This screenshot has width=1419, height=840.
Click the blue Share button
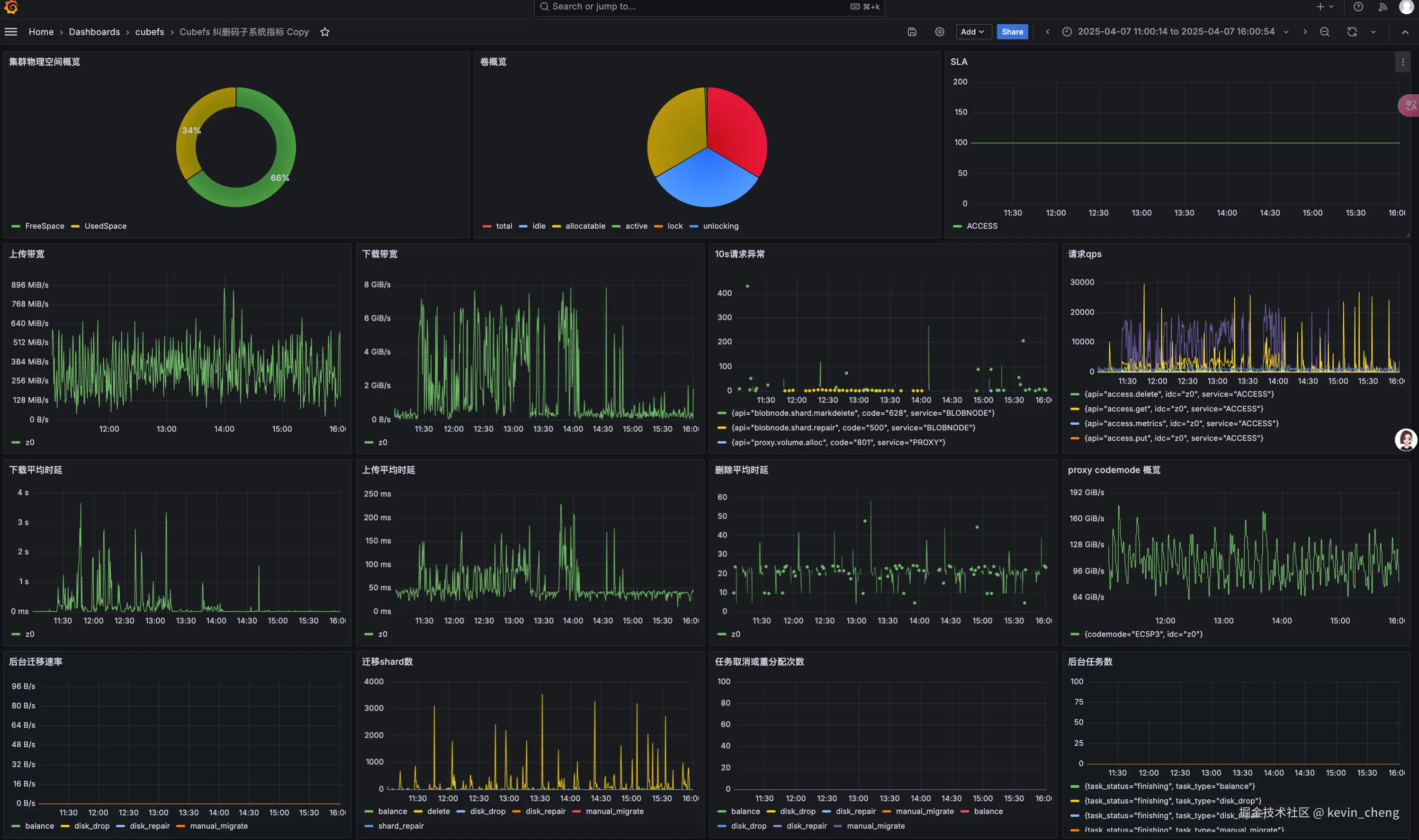point(1012,32)
